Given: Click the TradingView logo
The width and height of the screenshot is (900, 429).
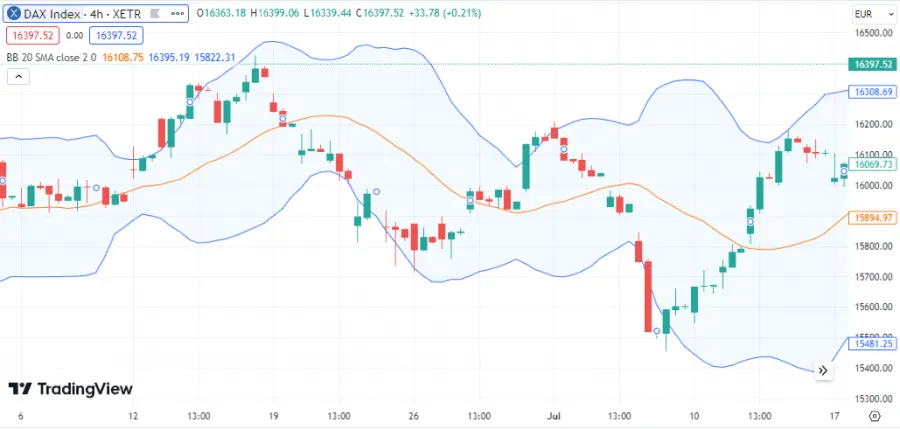Looking at the screenshot, I should [70, 389].
